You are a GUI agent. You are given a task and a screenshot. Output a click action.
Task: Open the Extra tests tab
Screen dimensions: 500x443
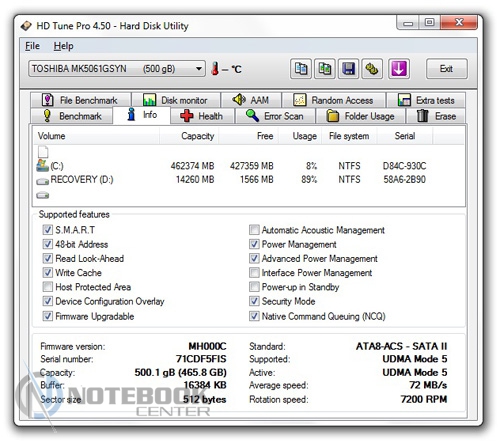pyautogui.click(x=426, y=100)
